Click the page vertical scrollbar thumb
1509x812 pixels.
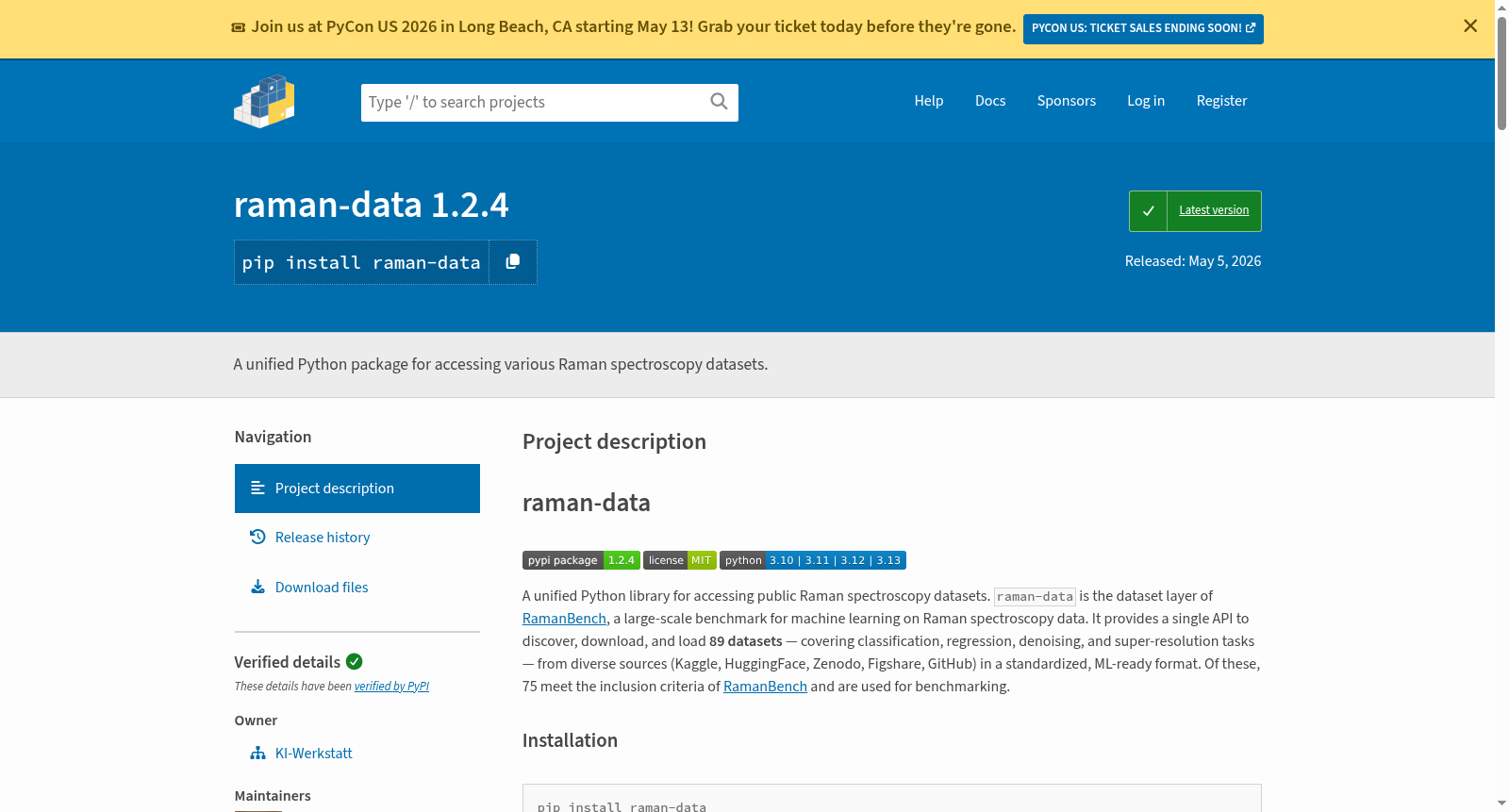click(x=1501, y=73)
